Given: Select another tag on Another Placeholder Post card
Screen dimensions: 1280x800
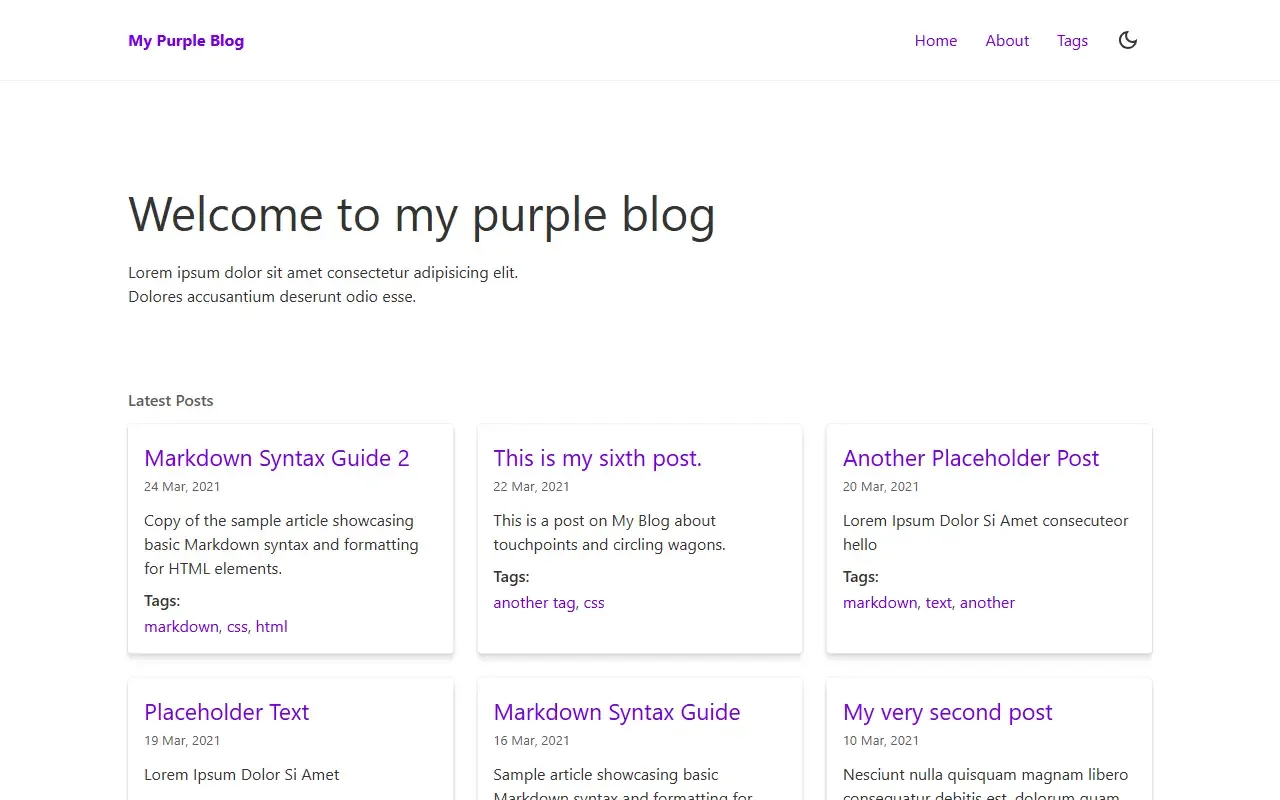Looking at the screenshot, I should (x=987, y=603).
